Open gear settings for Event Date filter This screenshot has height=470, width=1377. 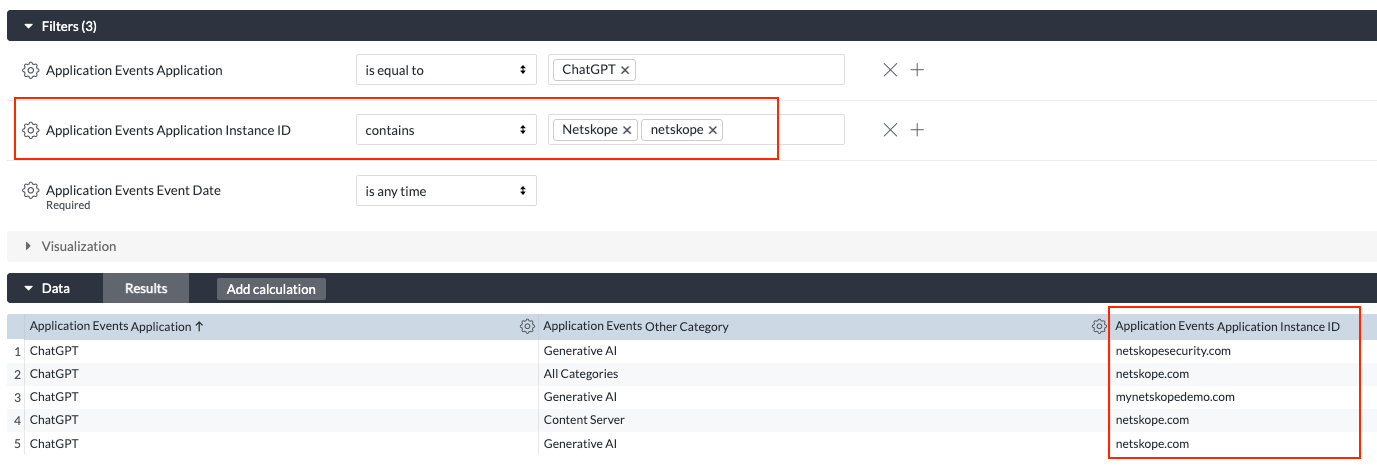click(x=30, y=190)
